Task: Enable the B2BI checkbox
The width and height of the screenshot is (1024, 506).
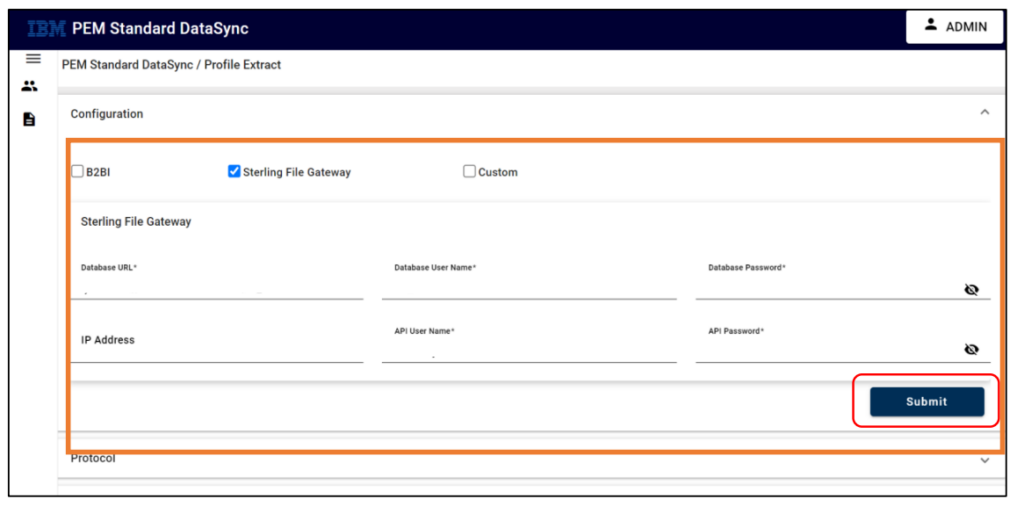Action: tap(78, 172)
